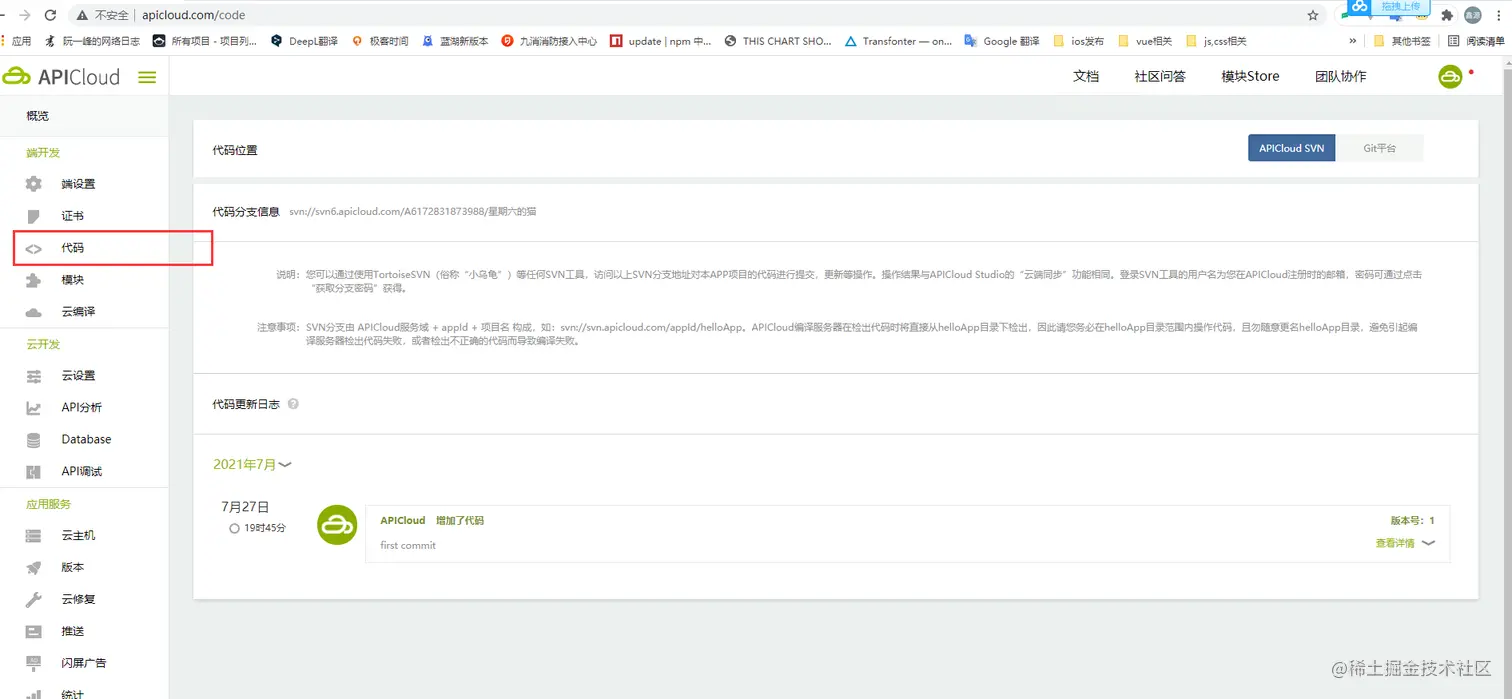Open the Chrome extensions puzzle icon
The width and height of the screenshot is (1512, 699).
tap(1446, 15)
